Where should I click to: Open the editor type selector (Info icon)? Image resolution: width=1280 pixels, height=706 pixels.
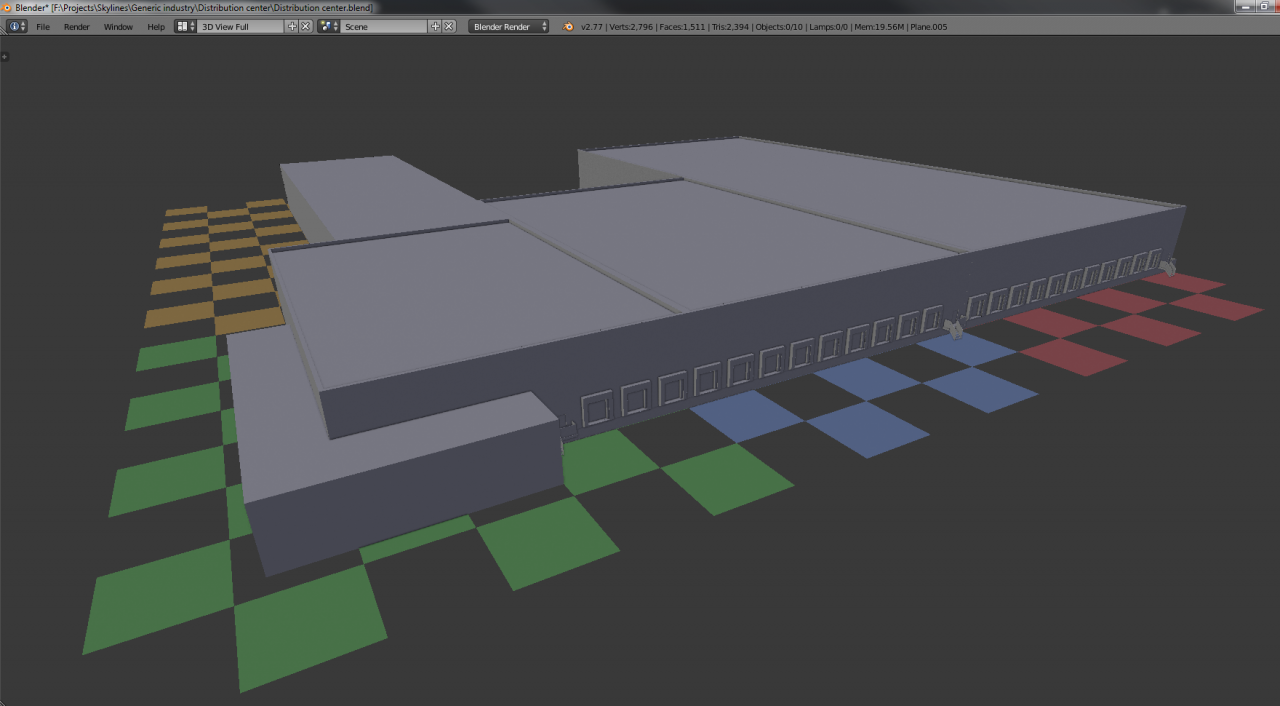[17, 26]
